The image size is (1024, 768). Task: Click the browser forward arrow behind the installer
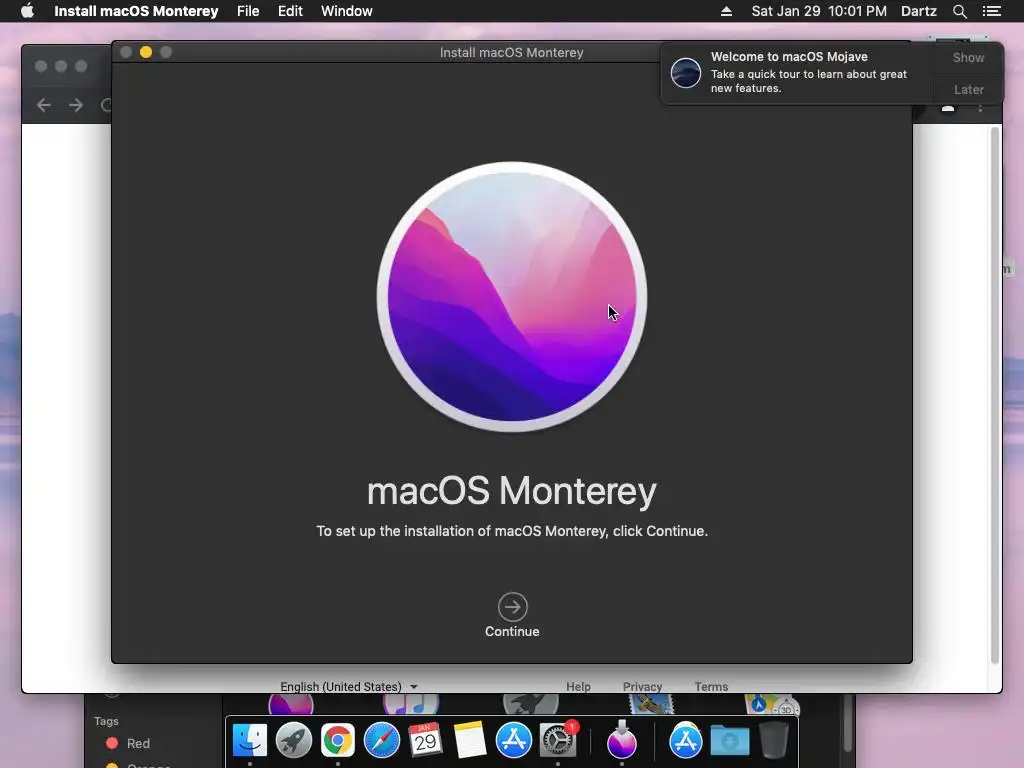tap(76, 105)
